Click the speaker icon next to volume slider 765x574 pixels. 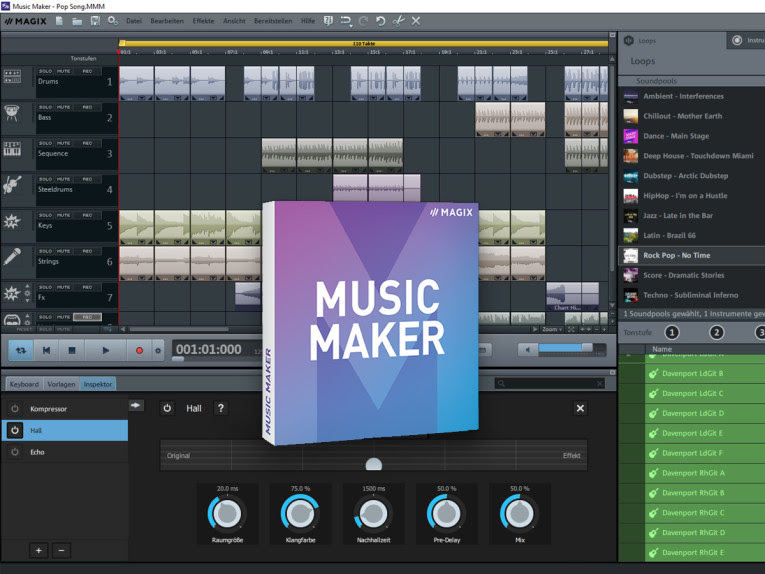527,349
